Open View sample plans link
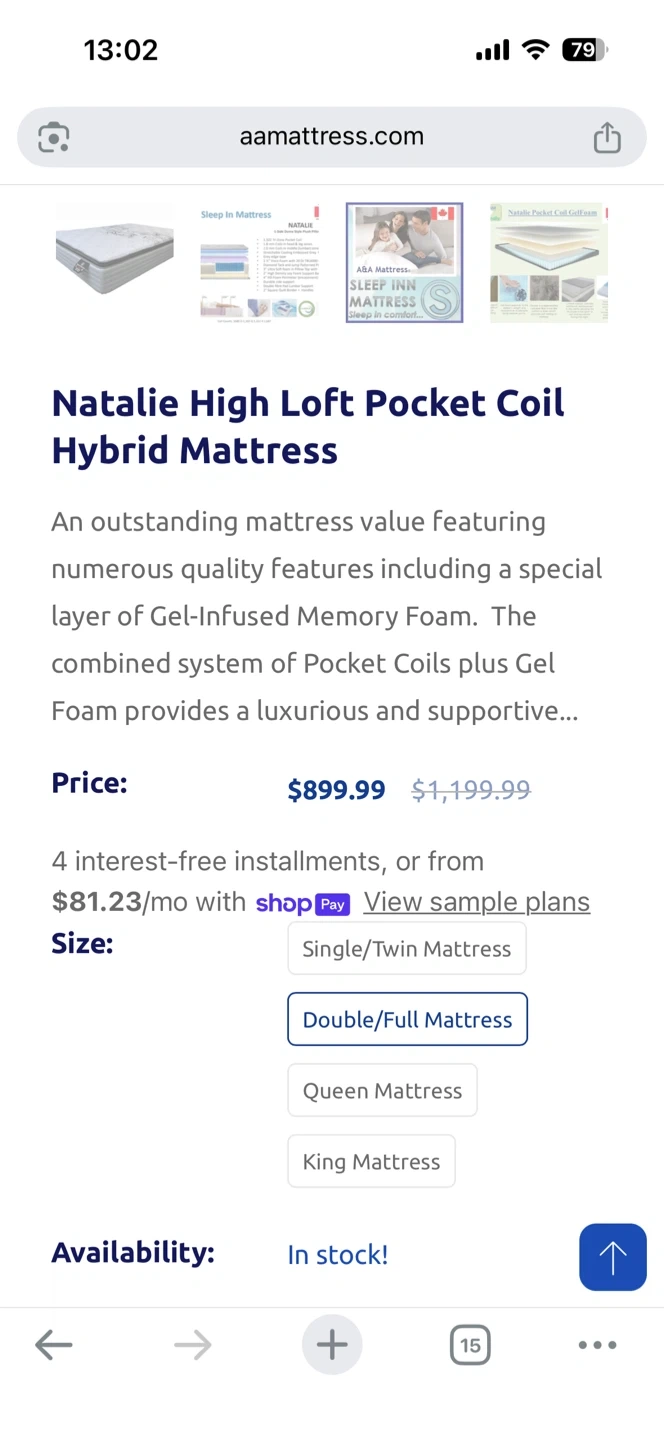This screenshot has height=1440, width=664. [x=476, y=902]
